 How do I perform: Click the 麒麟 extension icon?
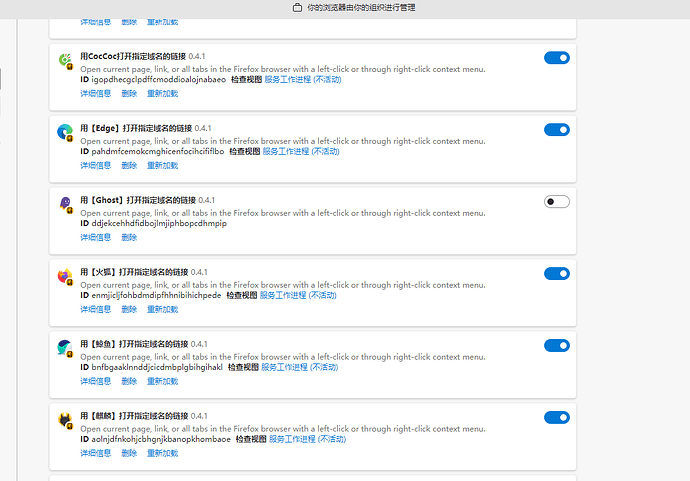(65, 420)
